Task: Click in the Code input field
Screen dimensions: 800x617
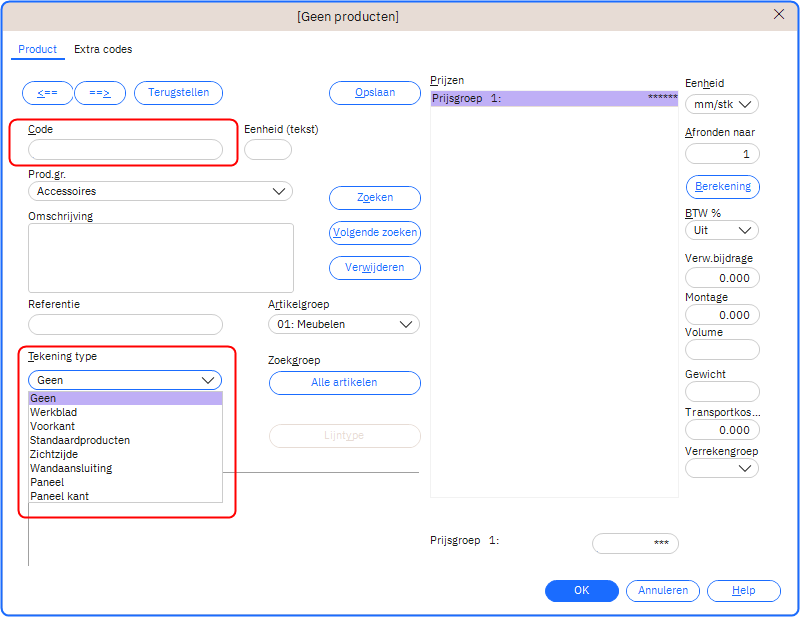Action: tap(125, 150)
